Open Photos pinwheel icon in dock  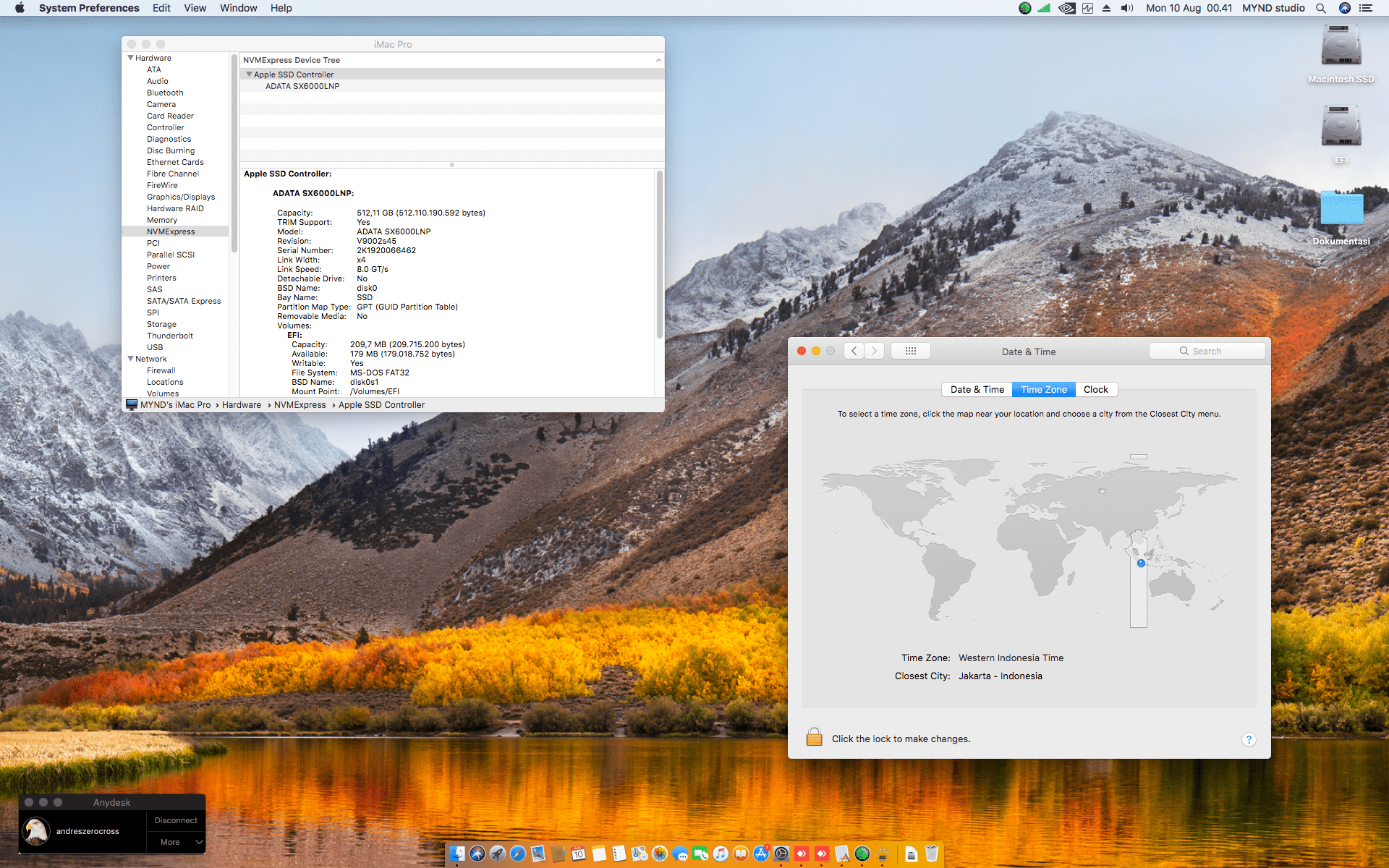660,854
